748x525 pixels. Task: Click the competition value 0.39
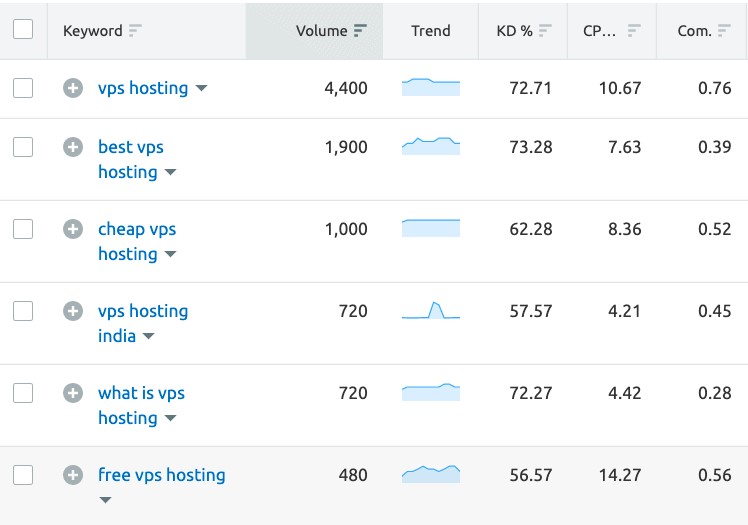tap(715, 147)
